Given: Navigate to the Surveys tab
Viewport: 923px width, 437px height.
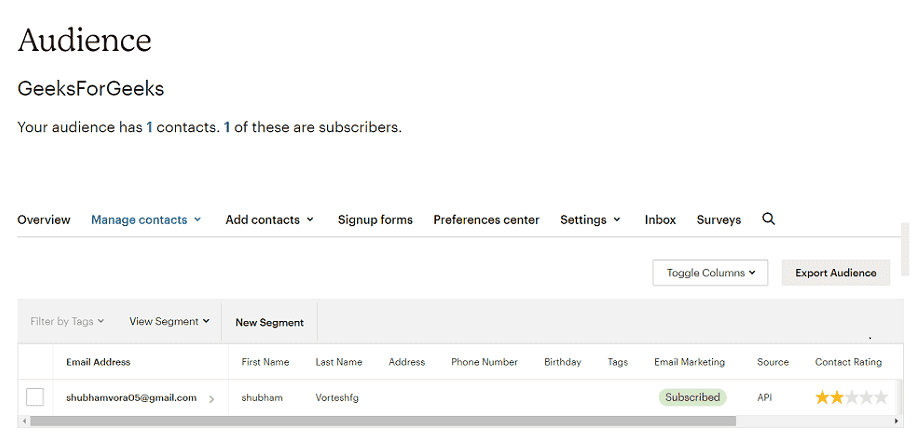Looking at the screenshot, I should (719, 220).
